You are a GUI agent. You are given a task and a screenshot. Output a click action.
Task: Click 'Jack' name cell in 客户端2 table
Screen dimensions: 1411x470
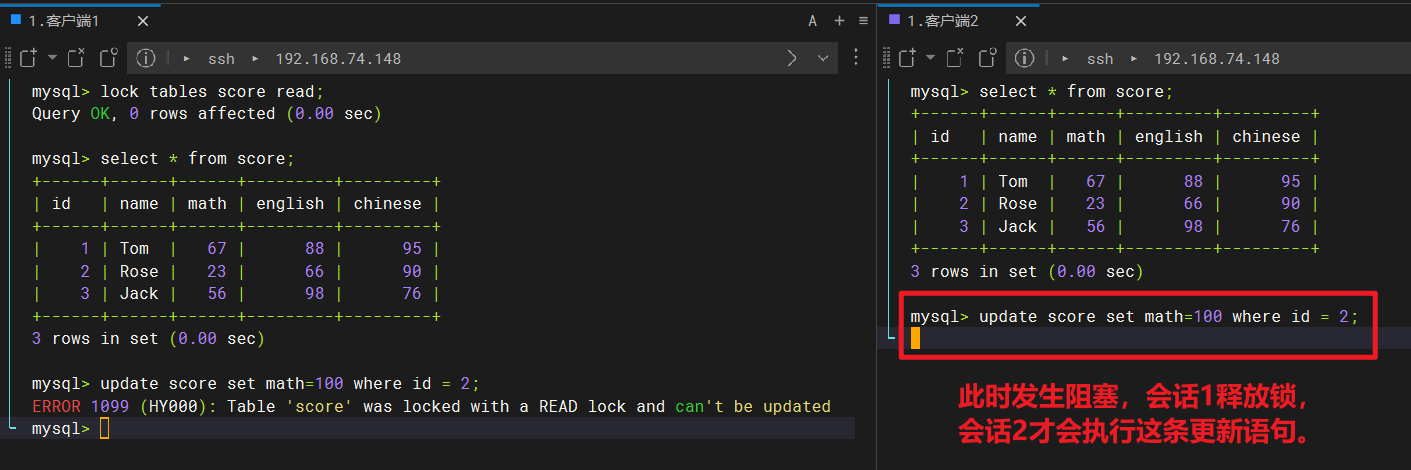pyautogui.click(x=1018, y=227)
